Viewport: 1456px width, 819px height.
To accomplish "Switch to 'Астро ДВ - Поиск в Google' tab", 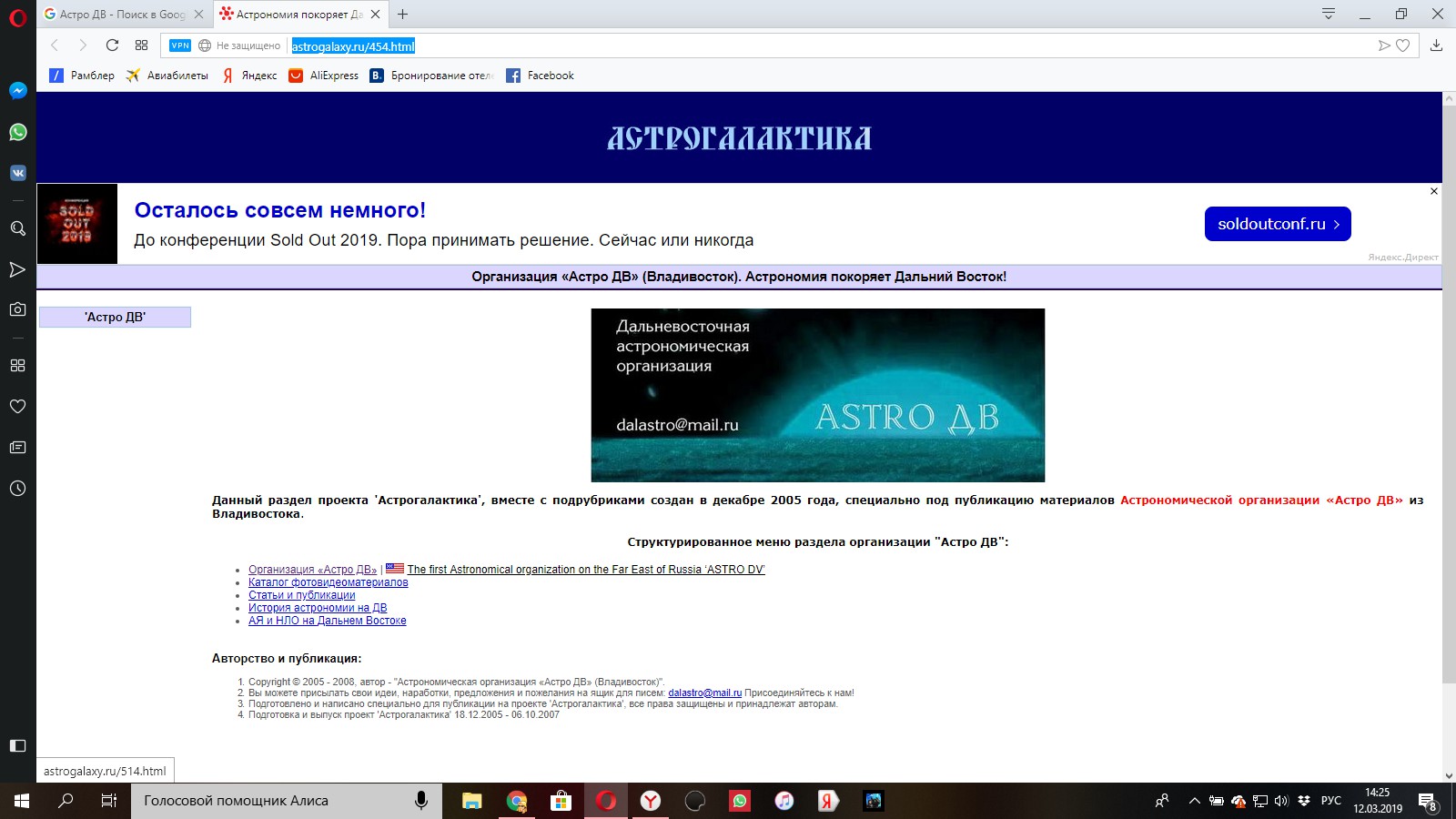I will (x=125, y=14).
